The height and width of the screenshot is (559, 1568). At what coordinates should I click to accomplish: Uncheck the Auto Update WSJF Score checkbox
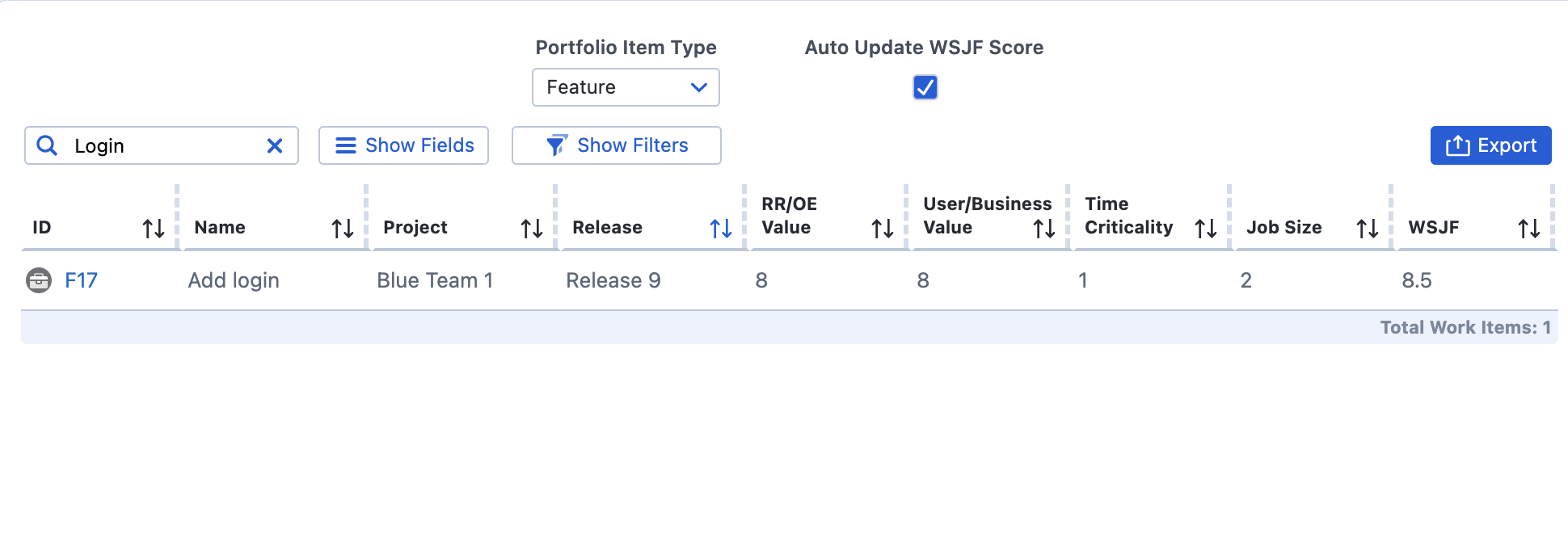(925, 86)
